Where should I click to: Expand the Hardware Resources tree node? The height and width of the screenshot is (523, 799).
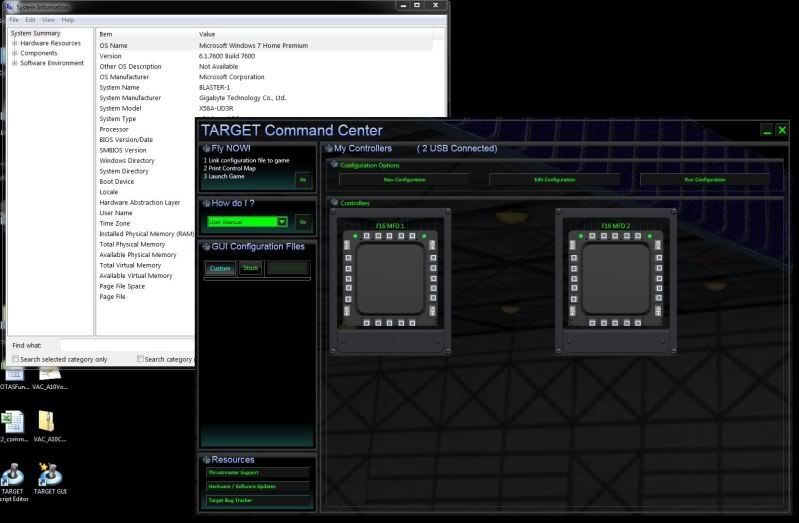point(15,44)
